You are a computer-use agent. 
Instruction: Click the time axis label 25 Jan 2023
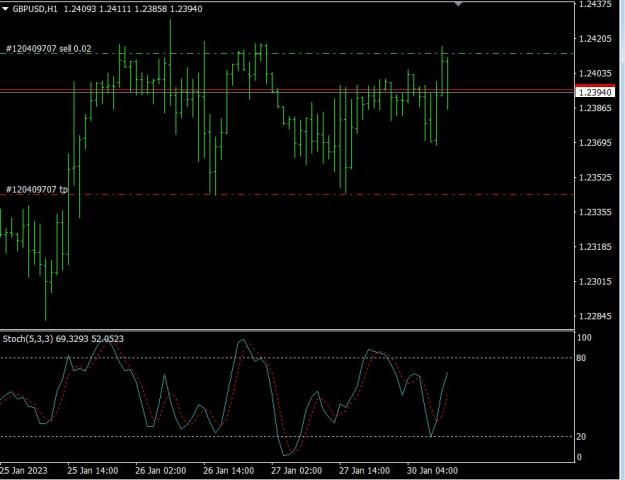pyautogui.click(x=24, y=470)
